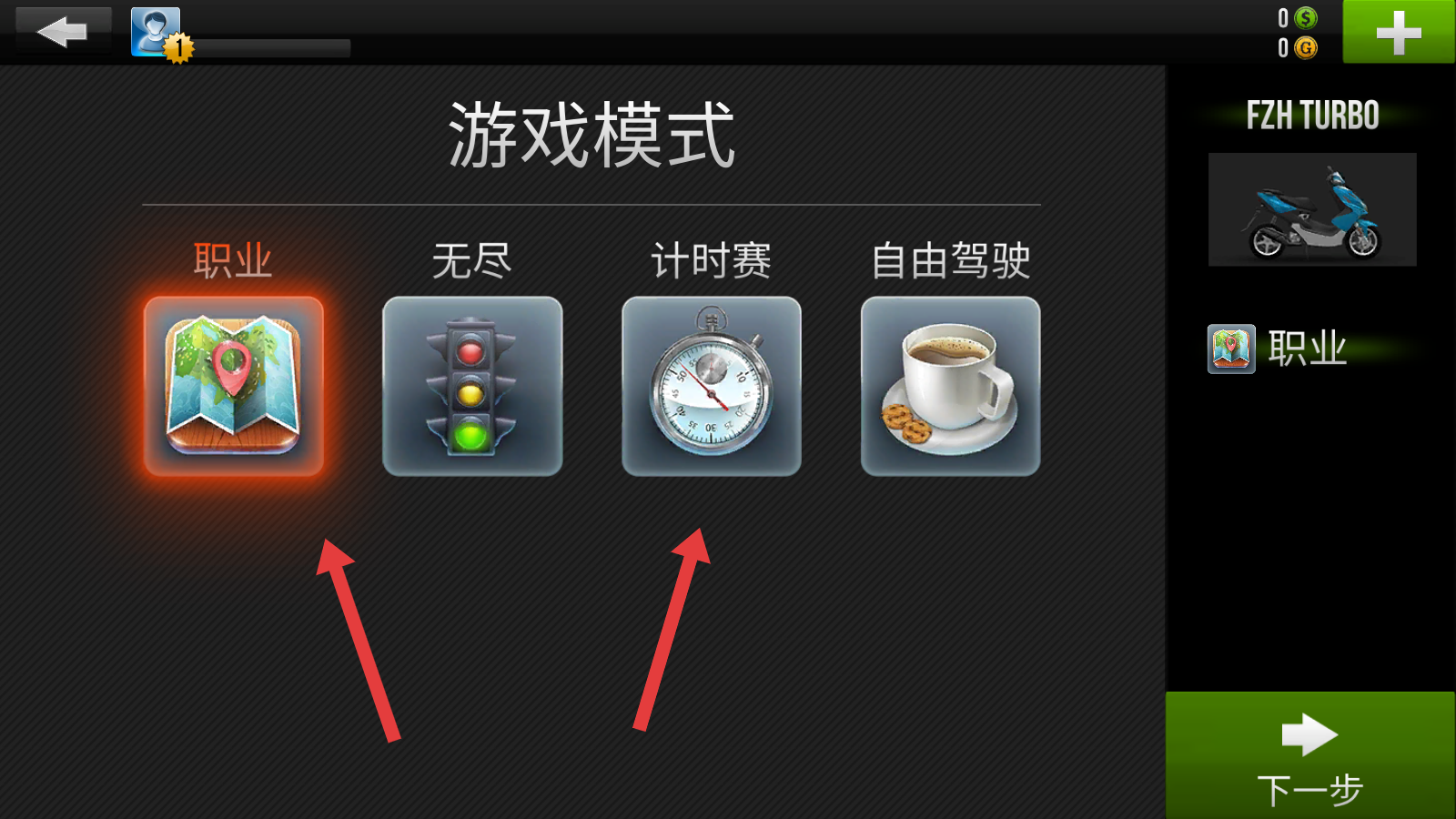This screenshot has height=819, width=1456.
Task: Tap the green plus add-currency icon
Action: 1399,32
